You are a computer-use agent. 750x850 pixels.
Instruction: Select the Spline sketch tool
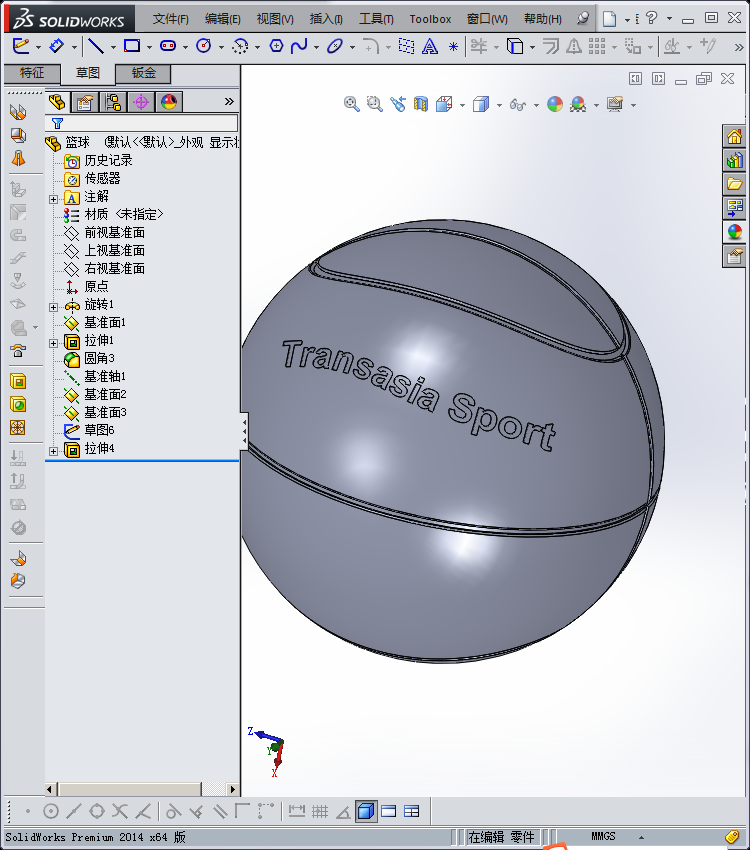click(x=299, y=46)
